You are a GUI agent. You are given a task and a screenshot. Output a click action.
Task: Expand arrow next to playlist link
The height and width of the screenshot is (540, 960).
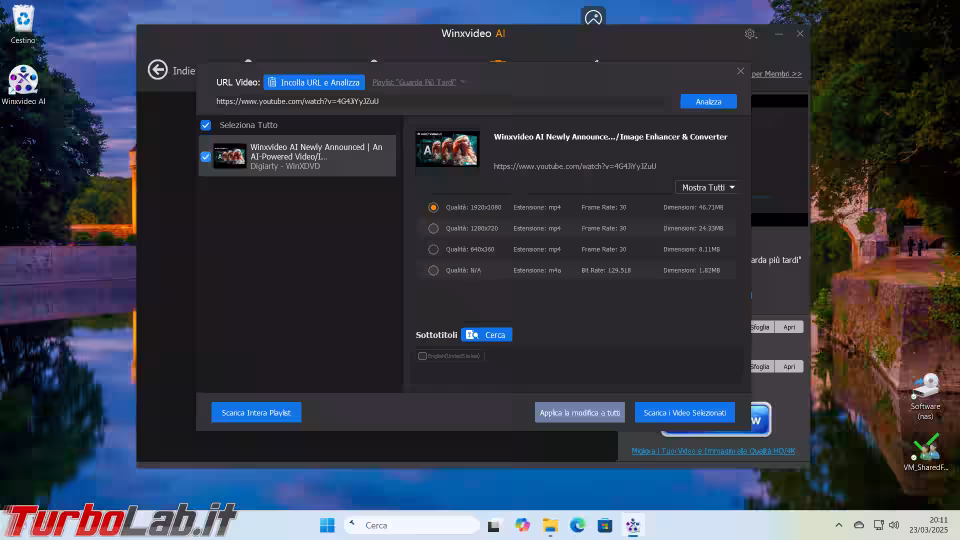pos(463,82)
